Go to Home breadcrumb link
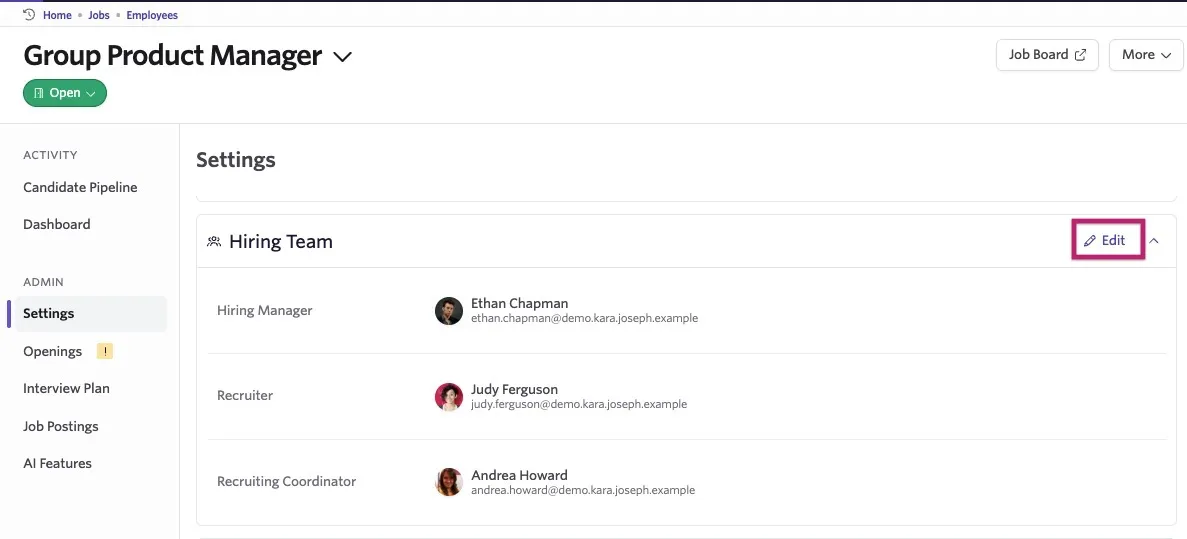 [58, 15]
